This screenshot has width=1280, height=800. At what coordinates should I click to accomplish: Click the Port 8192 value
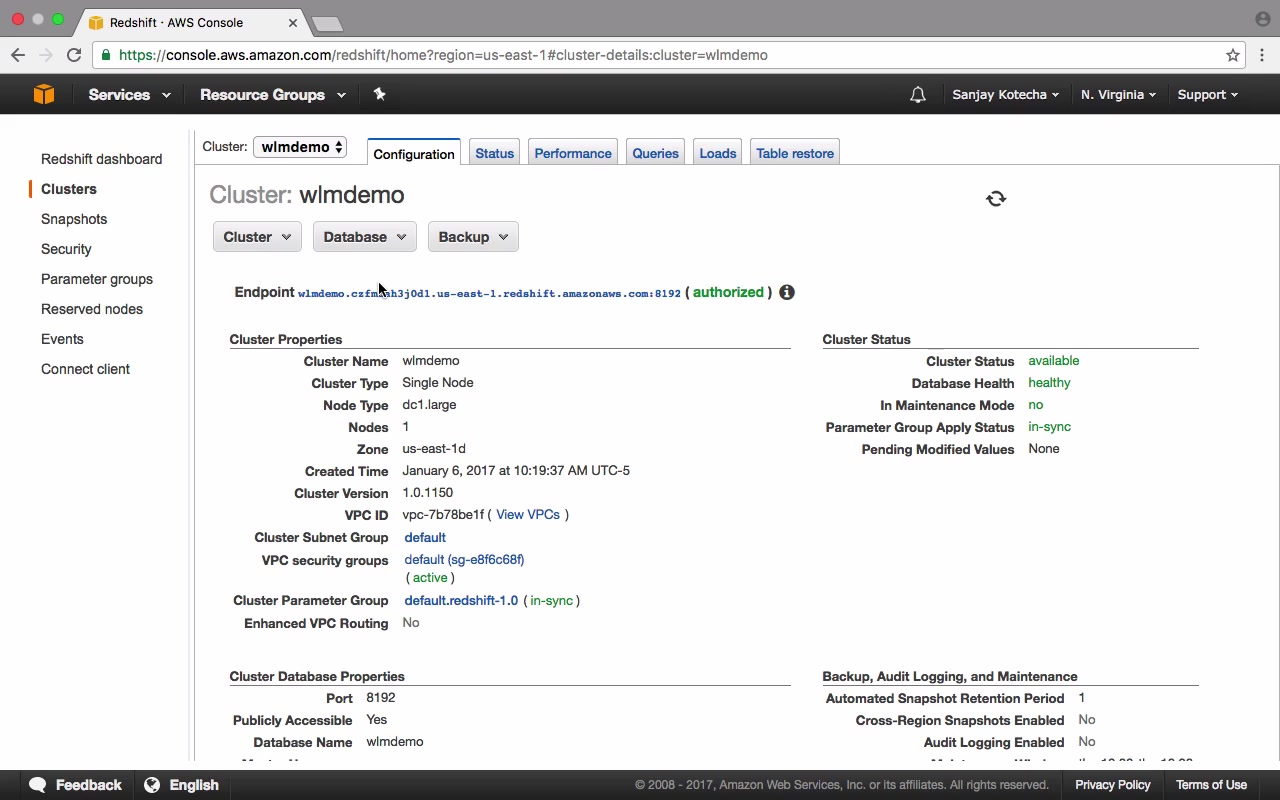380,698
